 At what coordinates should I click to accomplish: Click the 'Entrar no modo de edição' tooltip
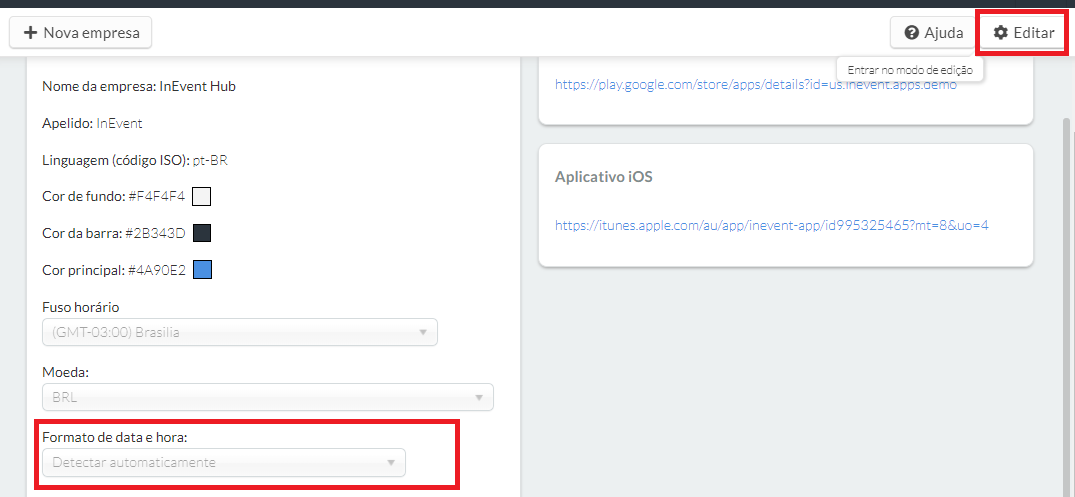(910, 69)
